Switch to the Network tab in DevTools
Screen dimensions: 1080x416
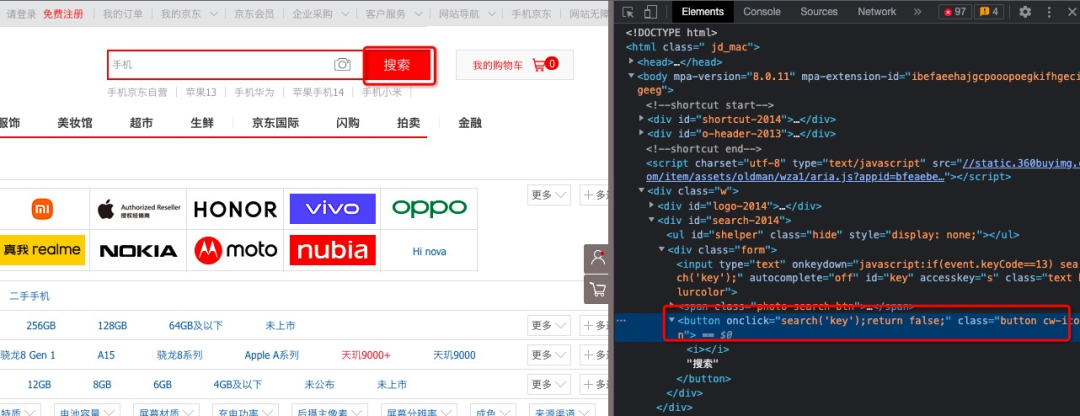877,12
